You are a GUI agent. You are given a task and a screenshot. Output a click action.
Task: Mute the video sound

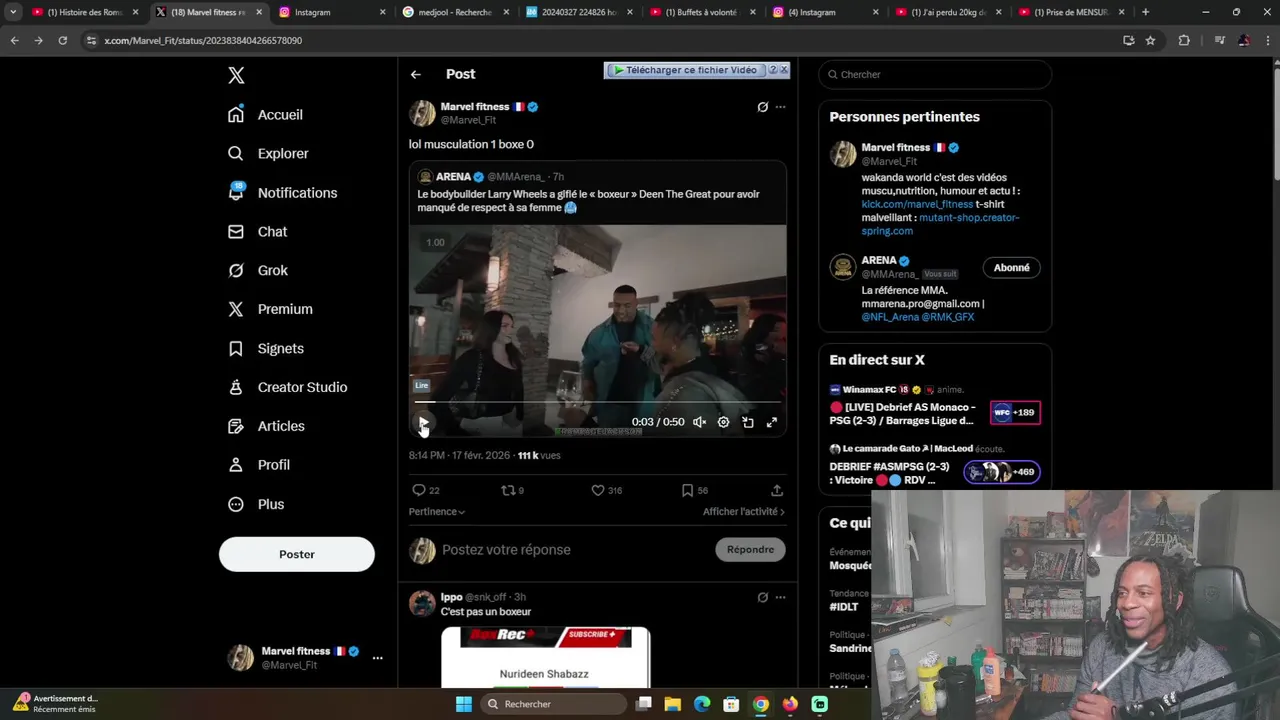700,422
